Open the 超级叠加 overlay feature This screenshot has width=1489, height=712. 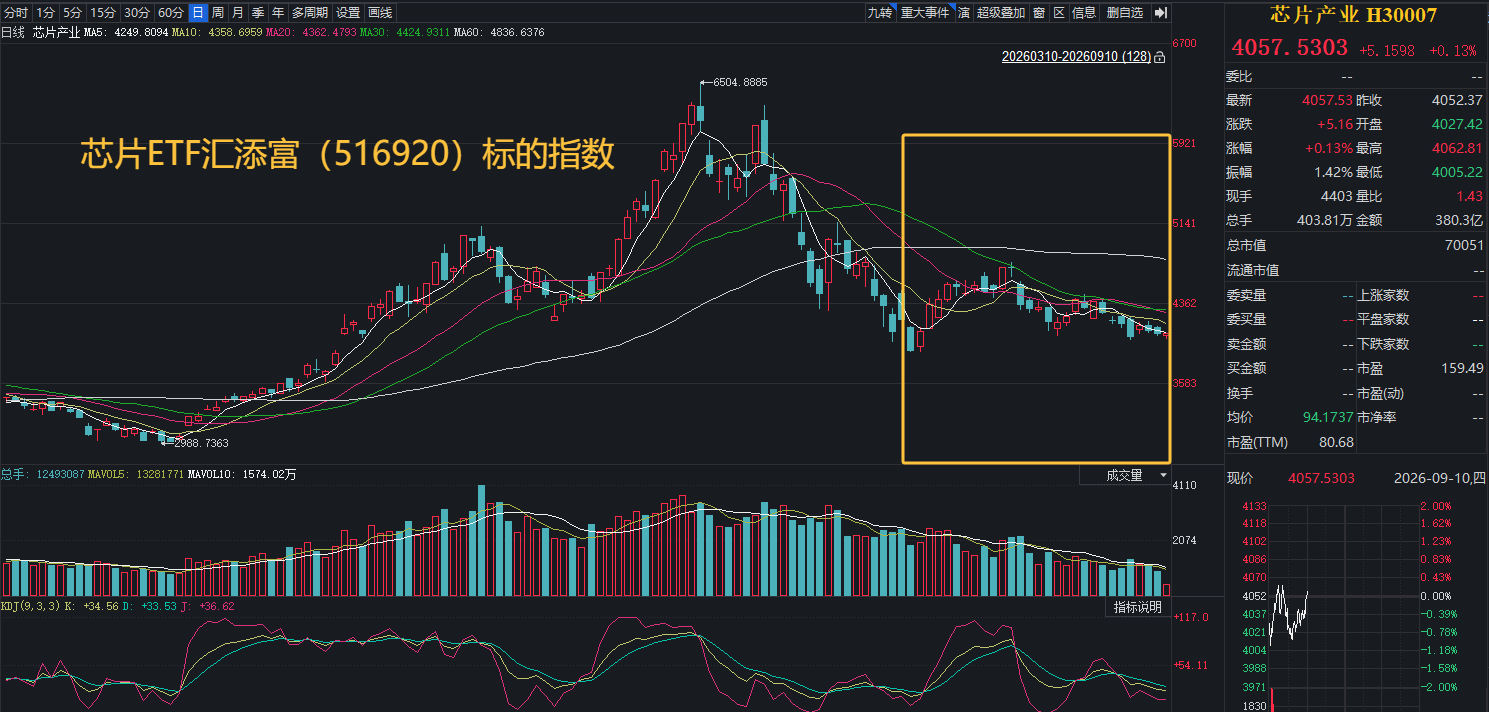1001,13
